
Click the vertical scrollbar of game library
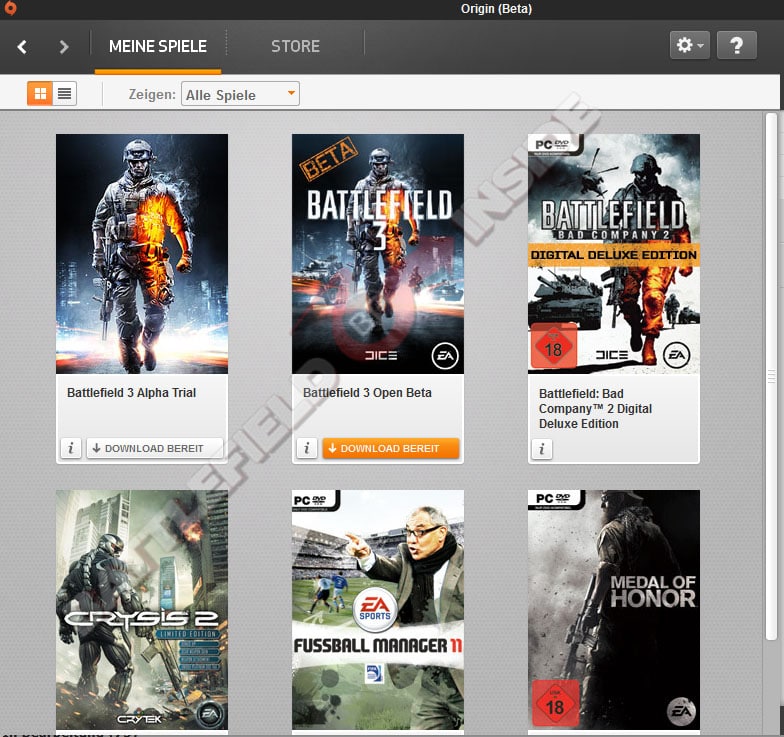point(770,380)
